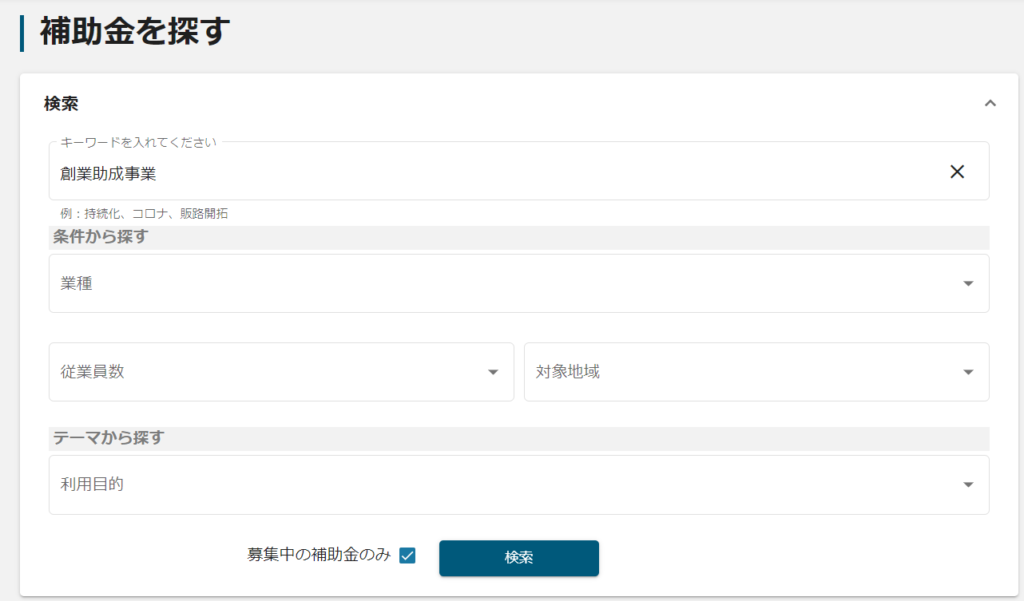Click the 検索 panel header title
Screen dimensions: 1024x601
pyautogui.click(x=61, y=103)
